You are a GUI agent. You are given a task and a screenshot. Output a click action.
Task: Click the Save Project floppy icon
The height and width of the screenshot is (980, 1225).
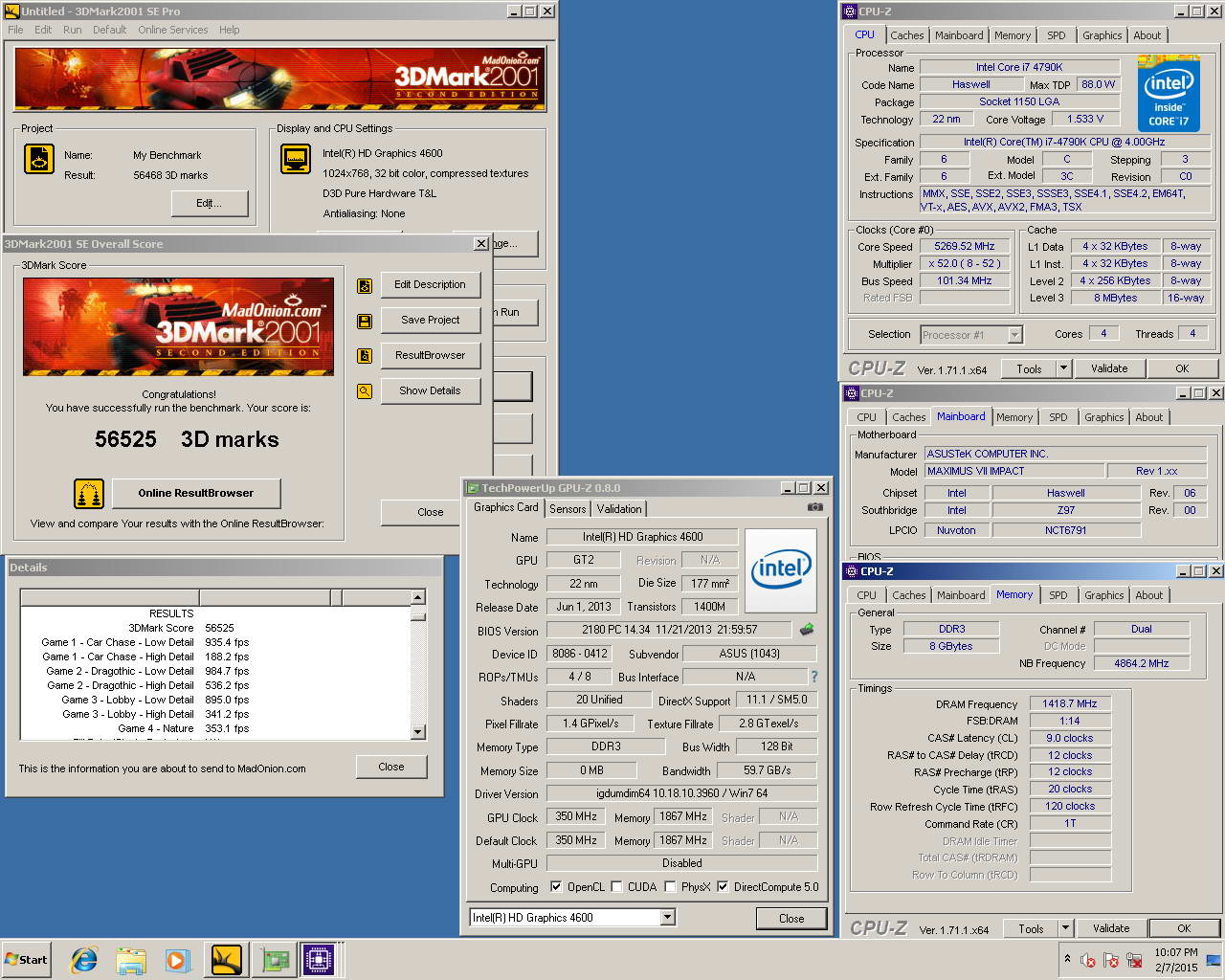(365, 321)
